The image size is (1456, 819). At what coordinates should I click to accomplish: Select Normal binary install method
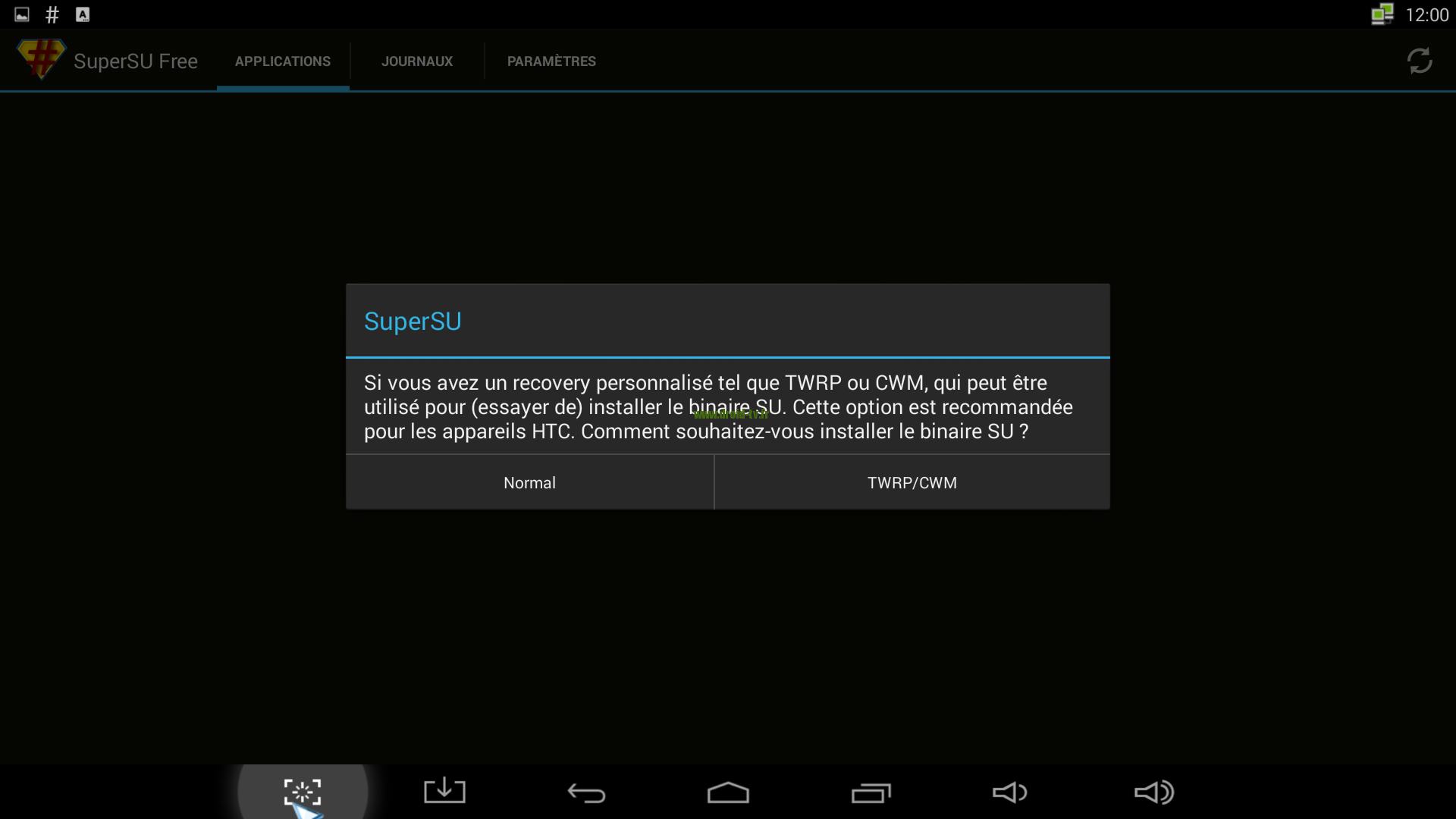(530, 482)
